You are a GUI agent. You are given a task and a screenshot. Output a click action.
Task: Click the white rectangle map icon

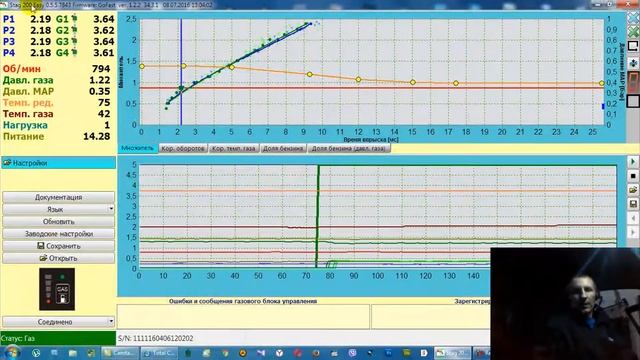[x=633, y=46]
